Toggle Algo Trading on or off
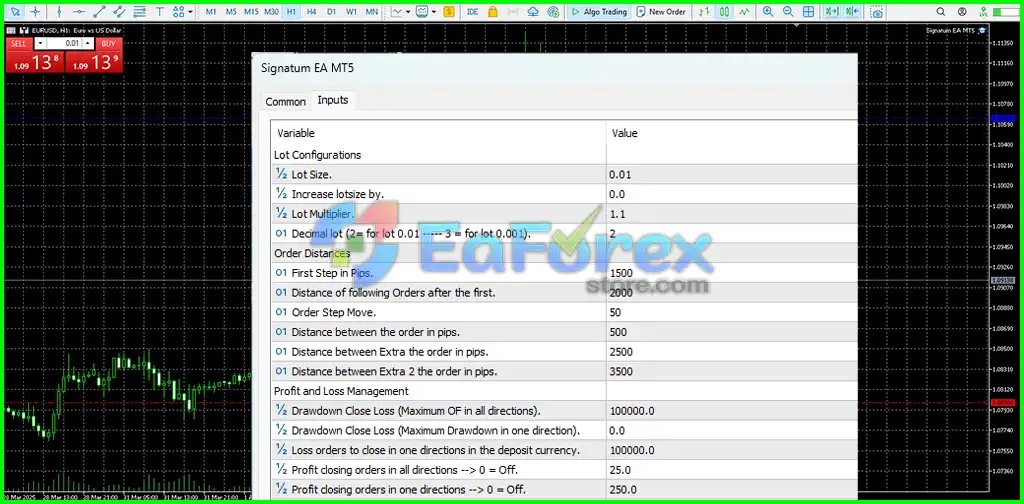The width and height of the screenshot is (1024, 504). tap(599, 12)
